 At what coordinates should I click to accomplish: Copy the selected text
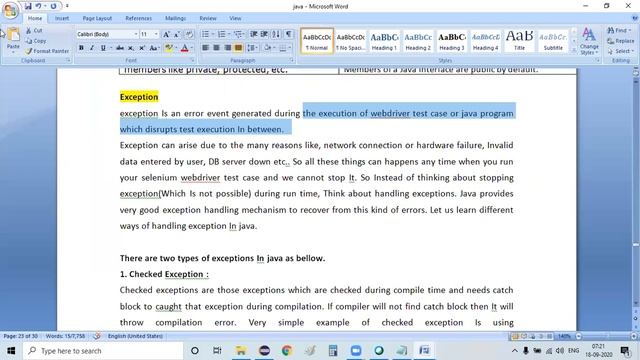pyautogui.click(x=36, y=41)
